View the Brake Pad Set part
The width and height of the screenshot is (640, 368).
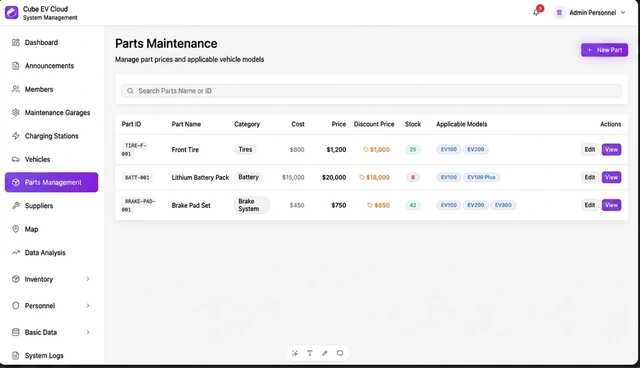coord(611,205)
